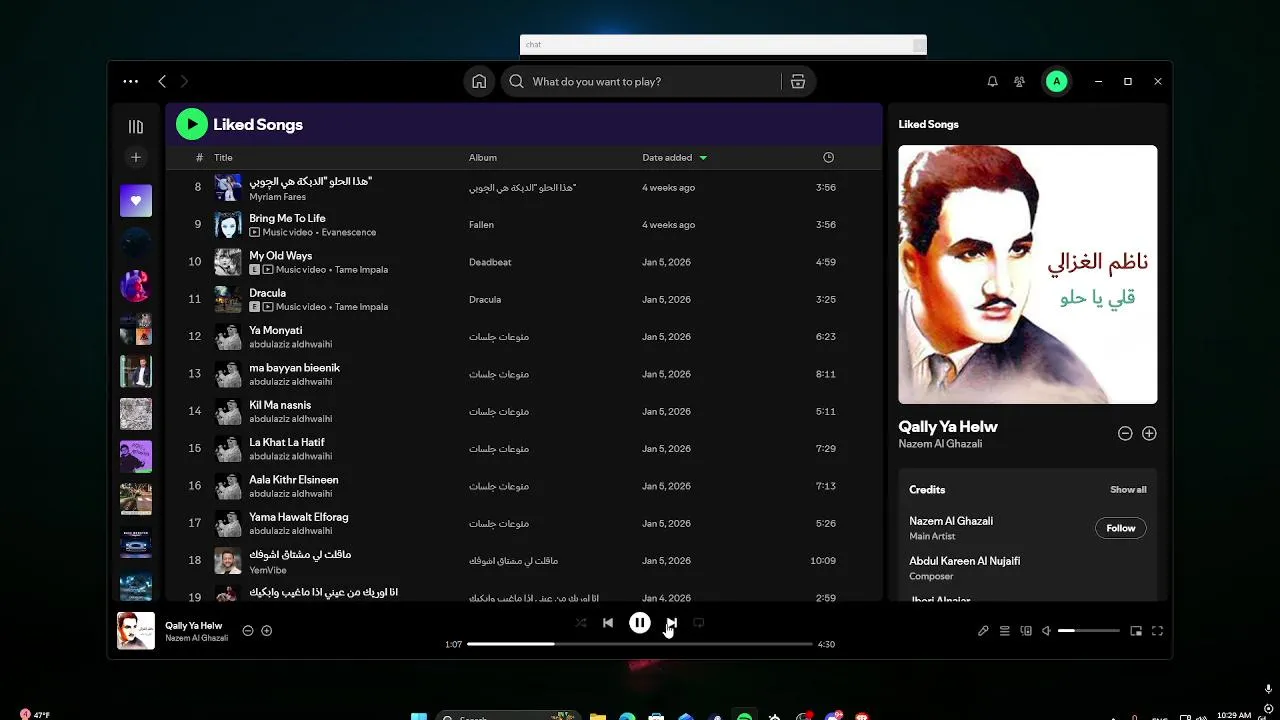Viewport: 1280px width, 720px height.
Task: Select the track My Old Ways
Action: coord(280,256)
